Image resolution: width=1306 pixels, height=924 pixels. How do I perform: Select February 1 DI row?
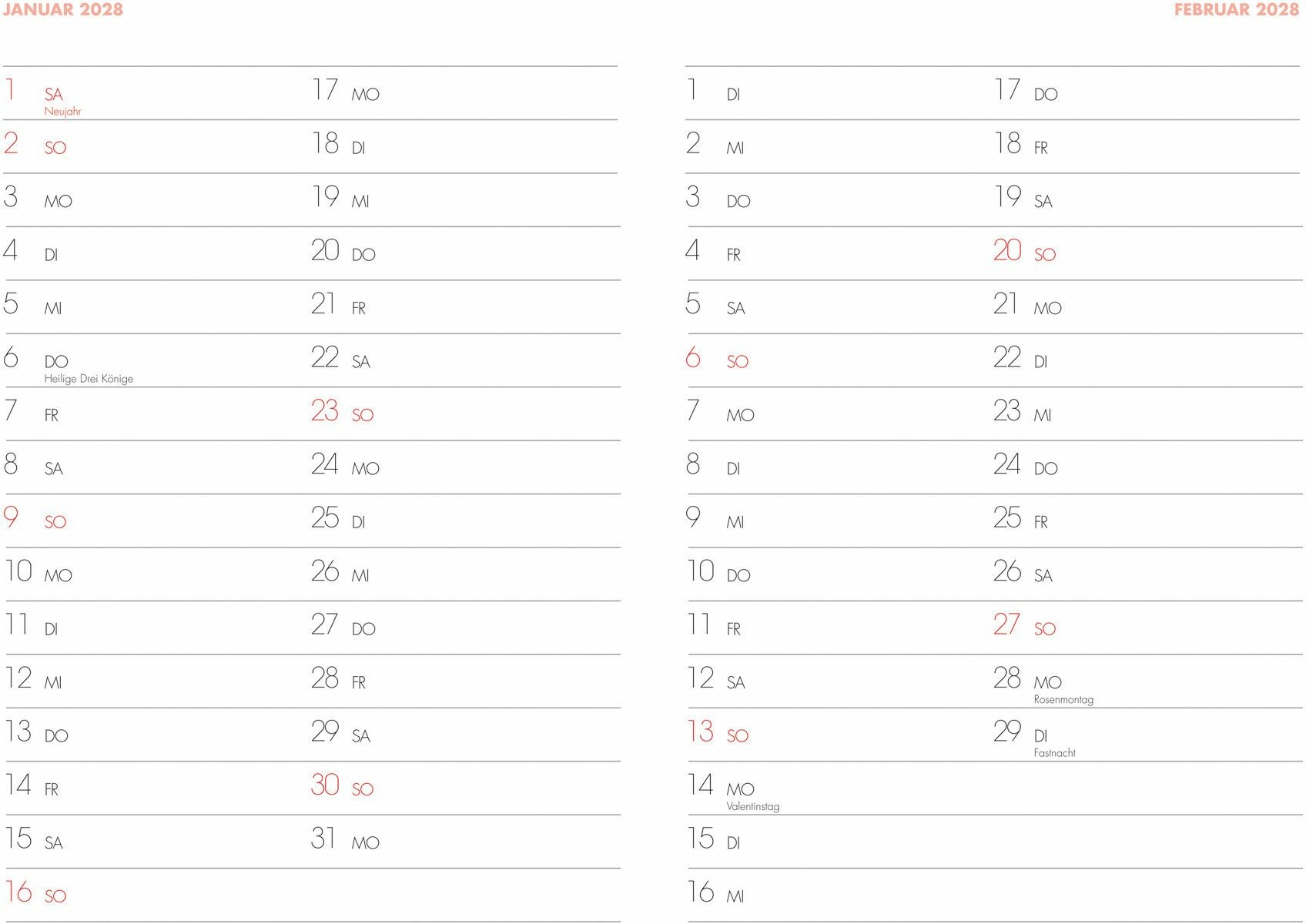[x=839, y=93]
